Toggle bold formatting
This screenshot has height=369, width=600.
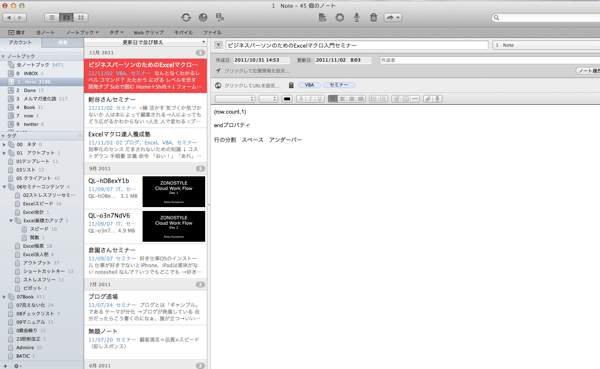point(301,99)
